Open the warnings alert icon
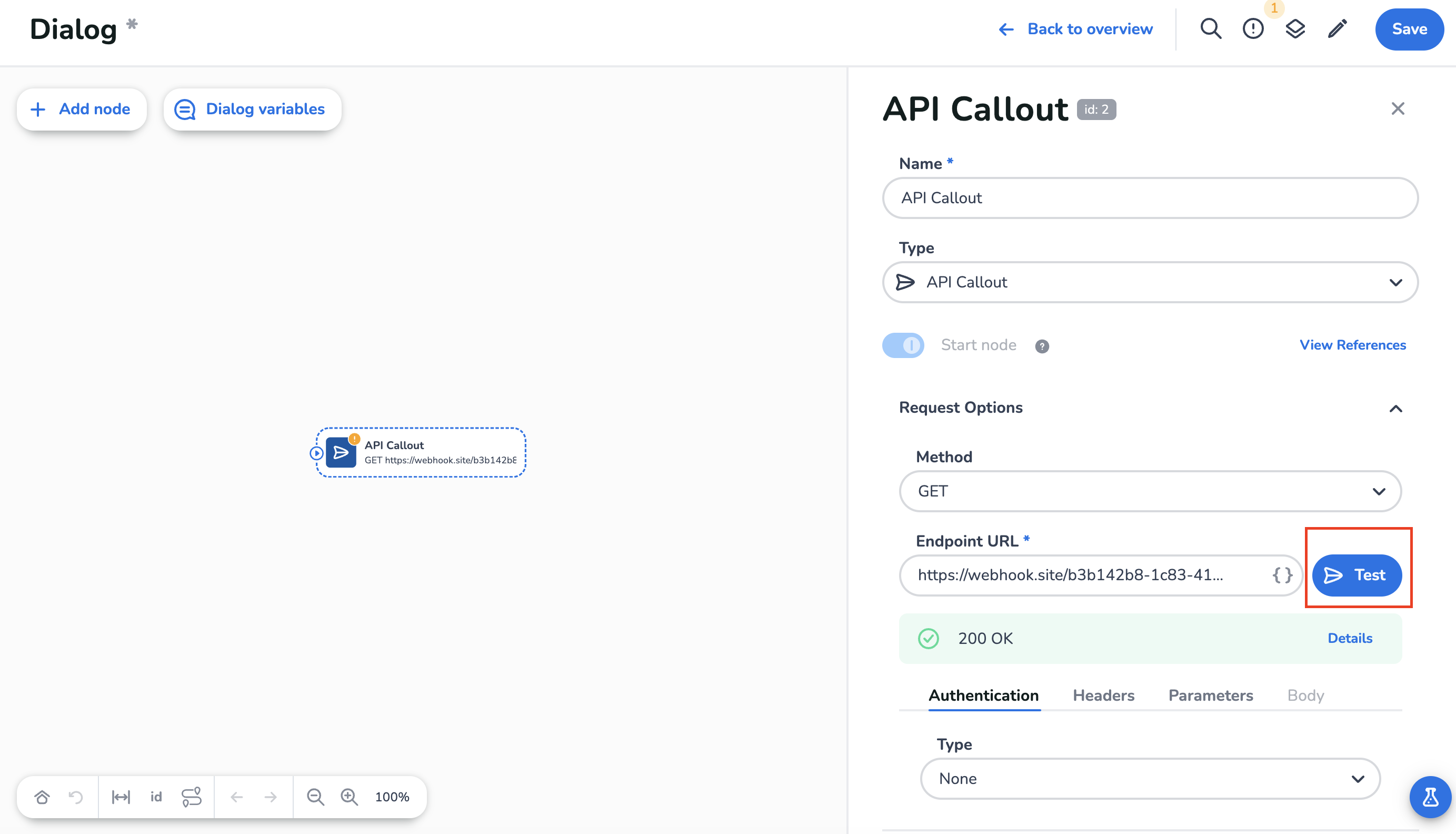 click(1253, 28)
